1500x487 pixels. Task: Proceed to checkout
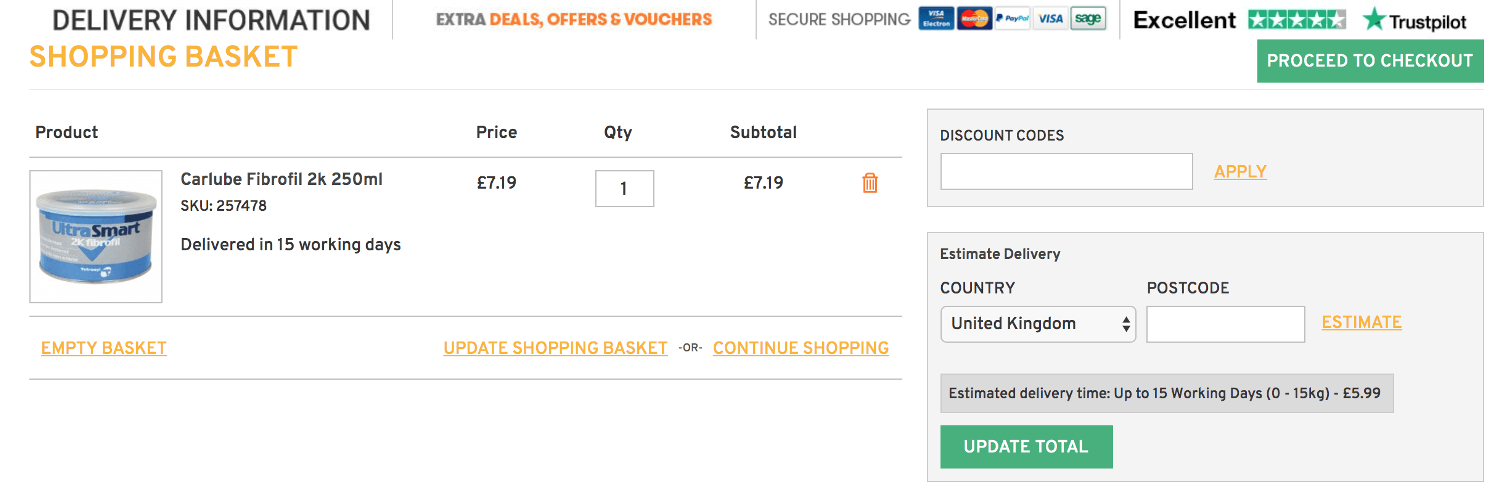1370,61
